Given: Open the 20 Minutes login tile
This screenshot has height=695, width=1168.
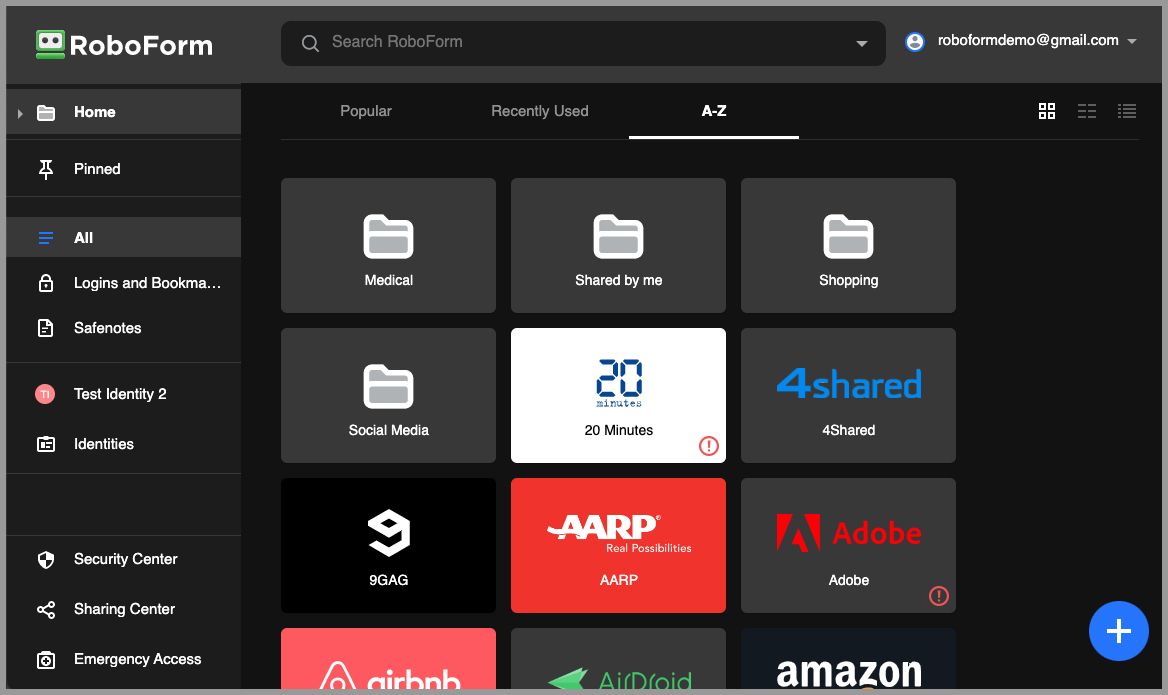Looking at the screenshot, I should click(x=618, y=396).
